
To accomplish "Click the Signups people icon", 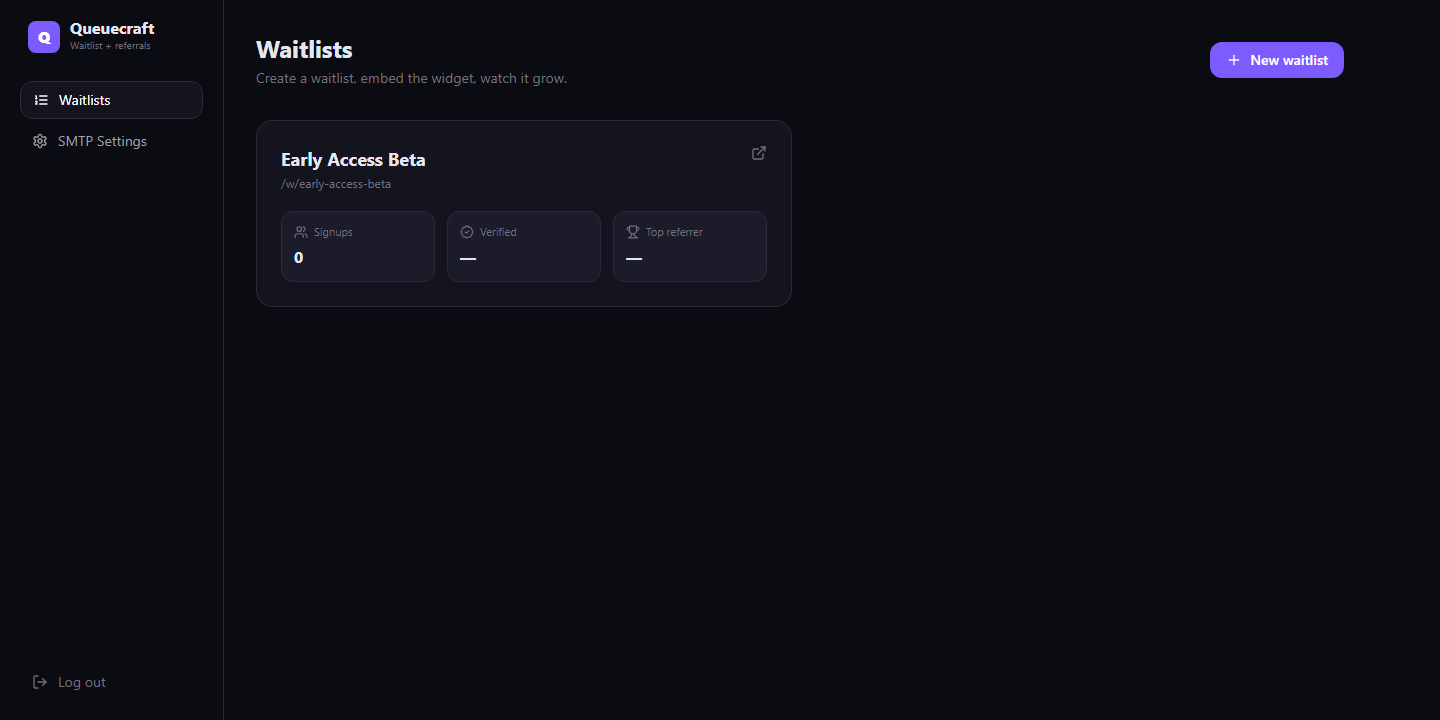I will click(x=301, y=232).
